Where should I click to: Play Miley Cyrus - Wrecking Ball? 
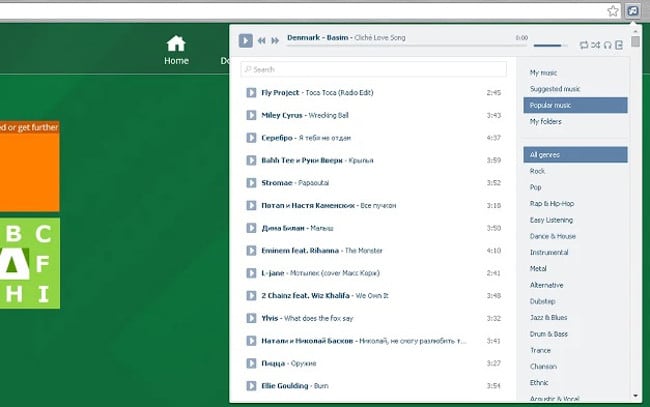251,115
